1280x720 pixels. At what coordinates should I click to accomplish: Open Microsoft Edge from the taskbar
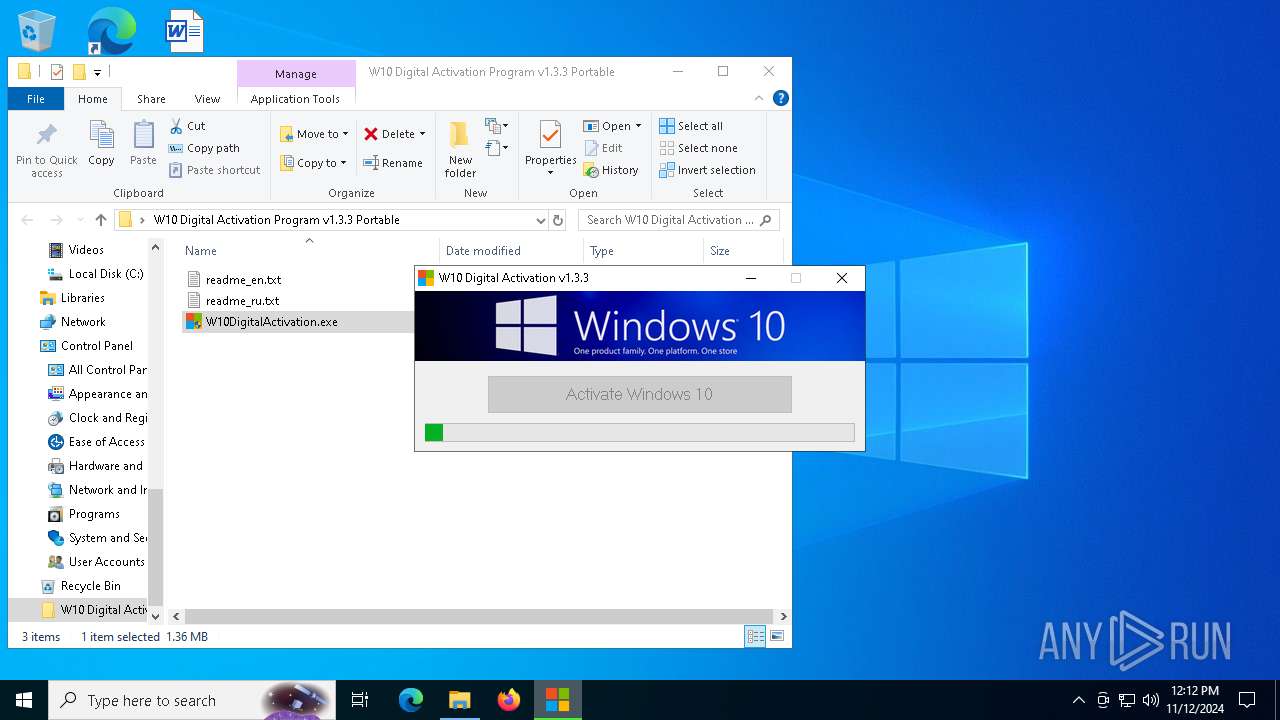pyautogui.click(x=411, y=700)
